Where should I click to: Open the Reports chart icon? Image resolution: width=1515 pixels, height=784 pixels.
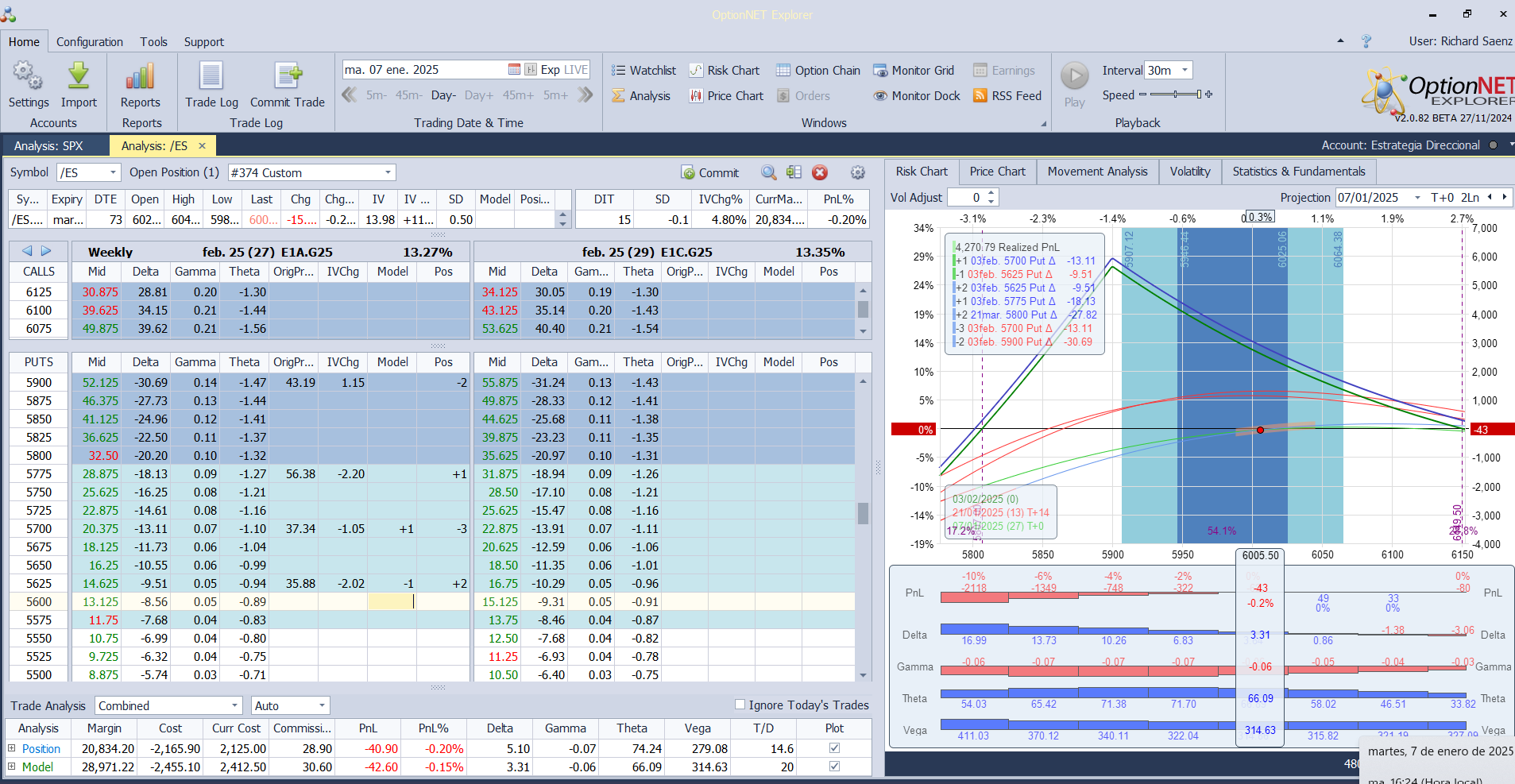(x=140, y=77)
